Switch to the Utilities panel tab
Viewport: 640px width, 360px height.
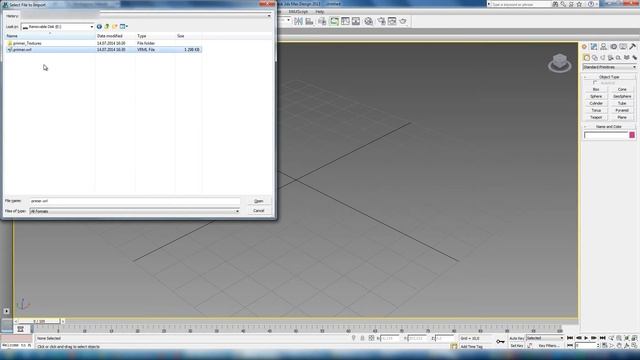coord(633,47)
